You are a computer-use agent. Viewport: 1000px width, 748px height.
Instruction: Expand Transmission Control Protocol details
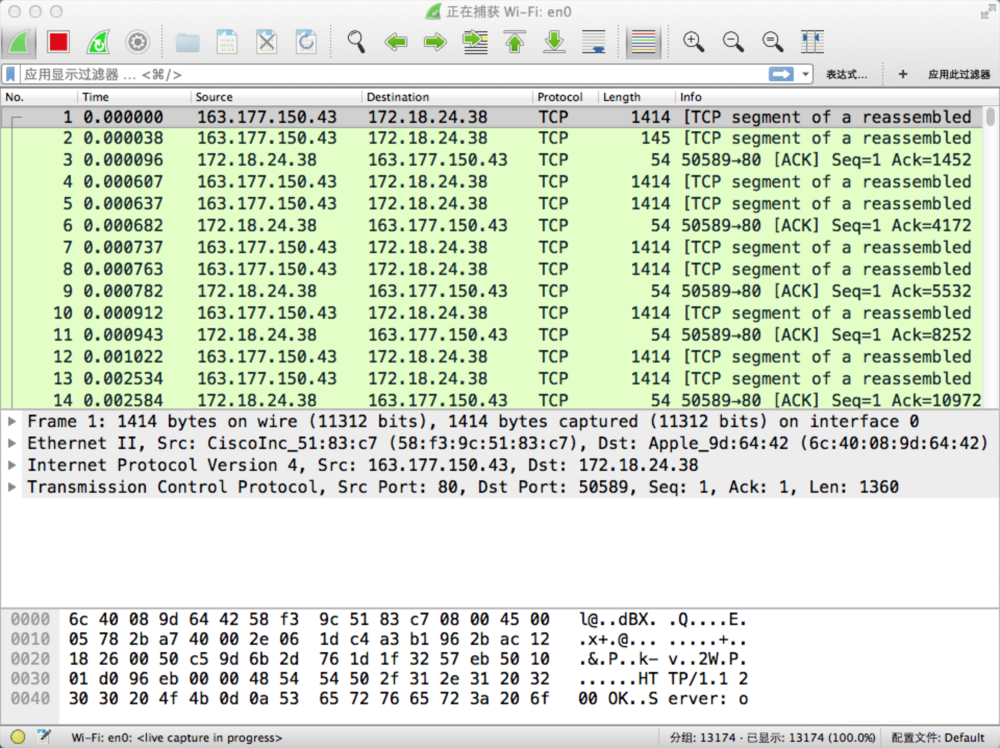(11, 487)
